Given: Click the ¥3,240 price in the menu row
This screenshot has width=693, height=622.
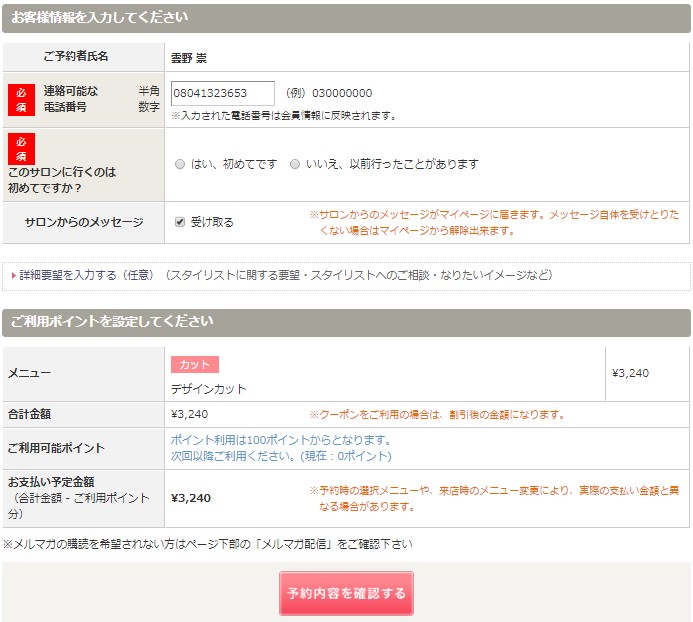Looking at the screenshot, I should (x=630, y=373).
